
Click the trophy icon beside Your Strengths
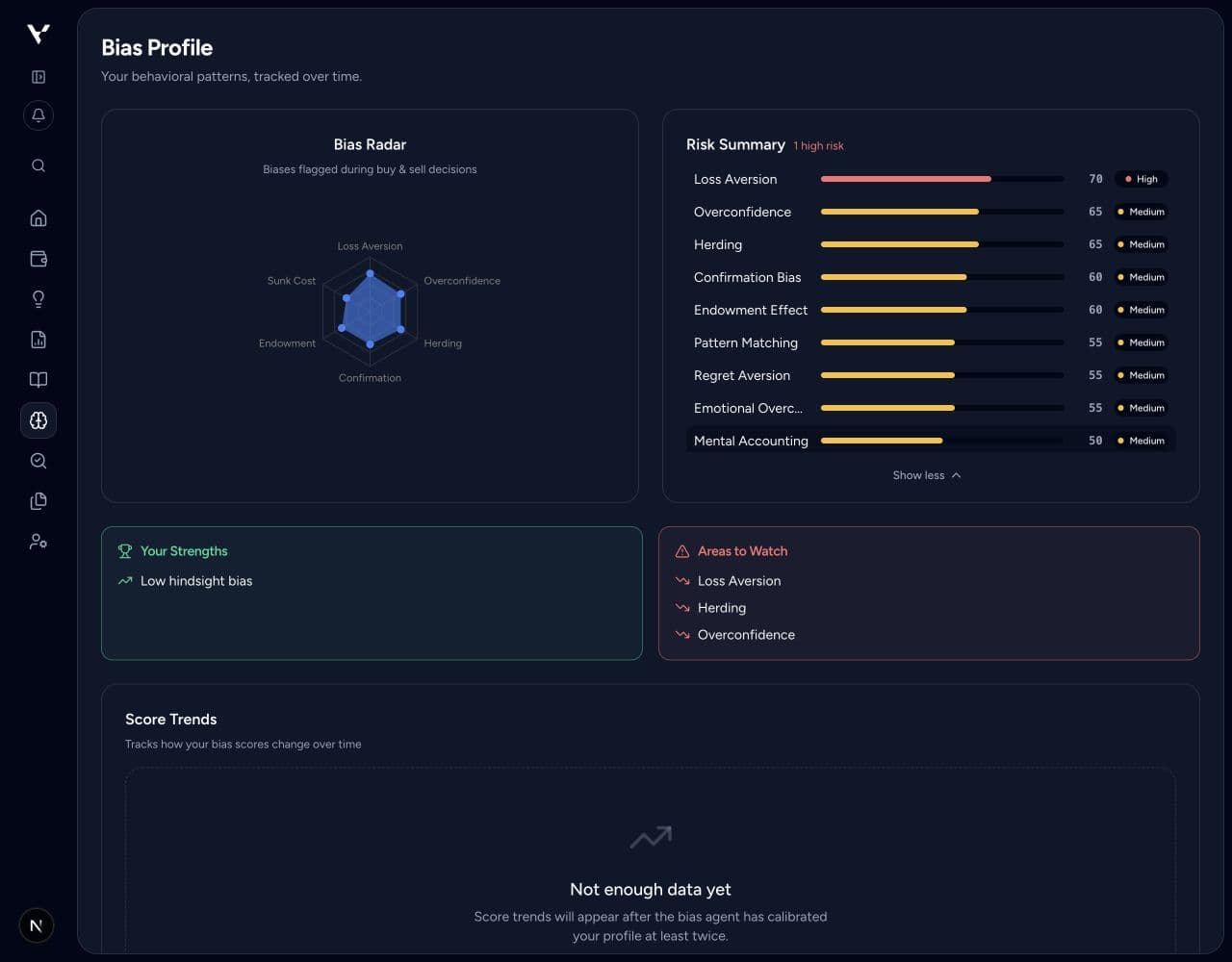[x=125, y=551]
